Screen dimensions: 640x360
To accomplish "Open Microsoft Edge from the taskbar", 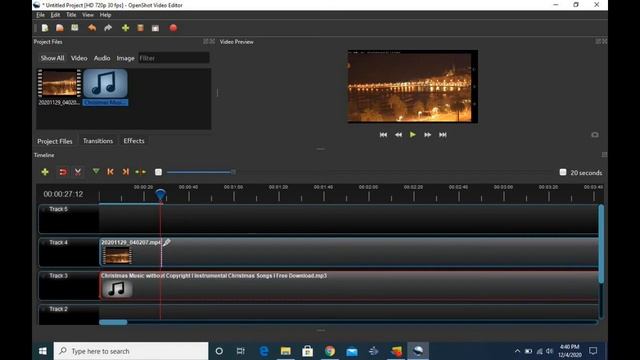I will point(264,351).
